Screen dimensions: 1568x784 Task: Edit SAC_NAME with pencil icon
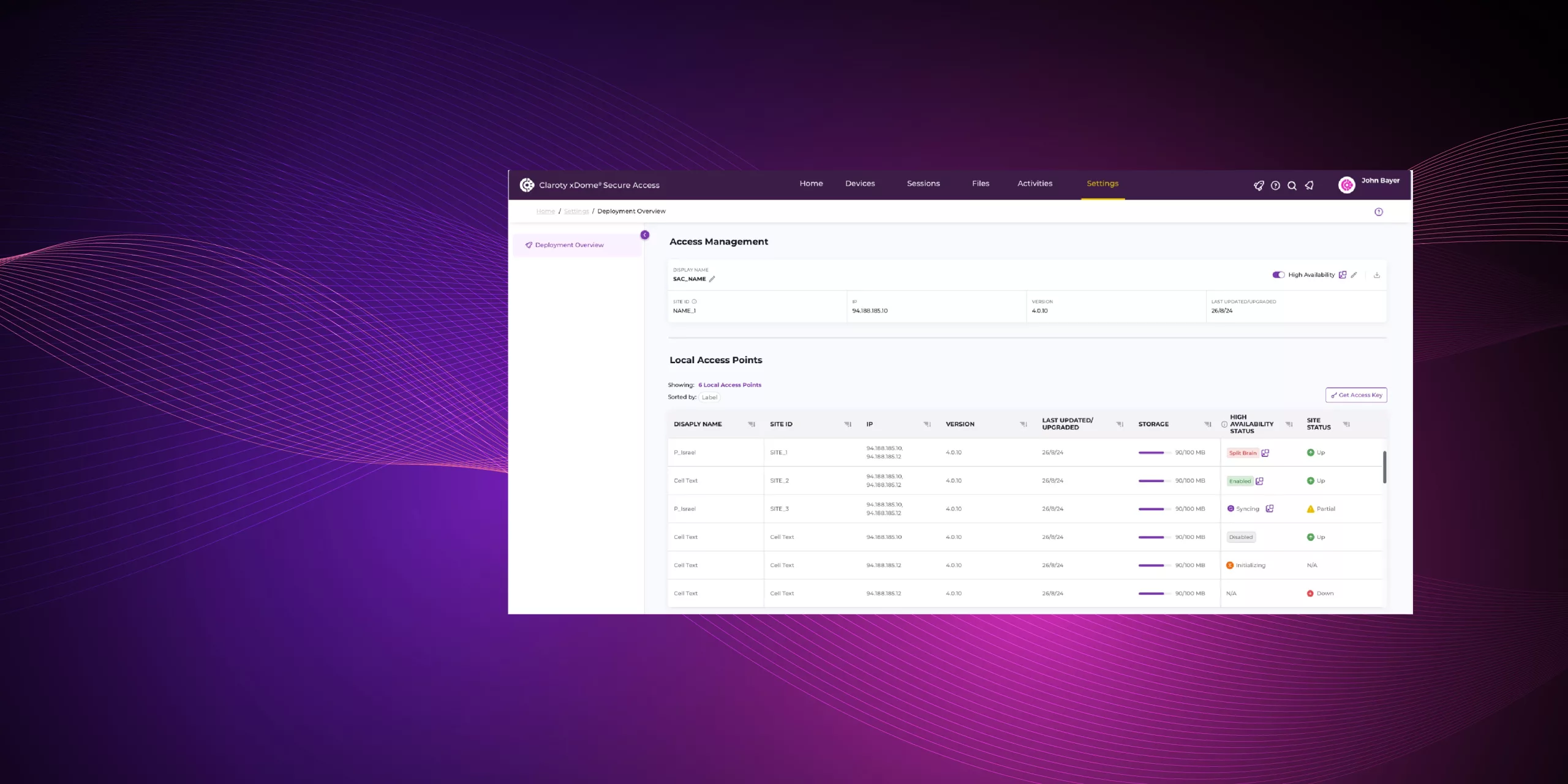712,279
